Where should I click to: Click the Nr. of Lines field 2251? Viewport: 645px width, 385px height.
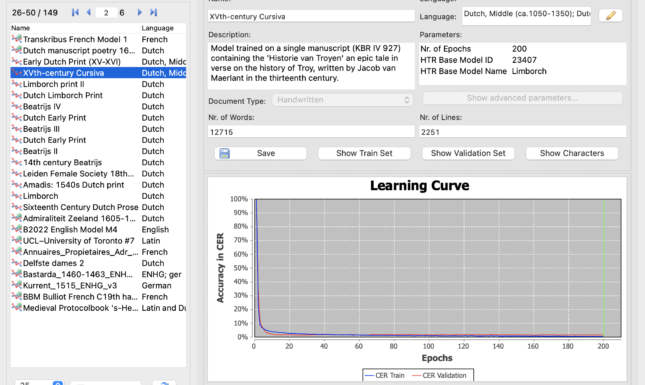pos(522,132)
